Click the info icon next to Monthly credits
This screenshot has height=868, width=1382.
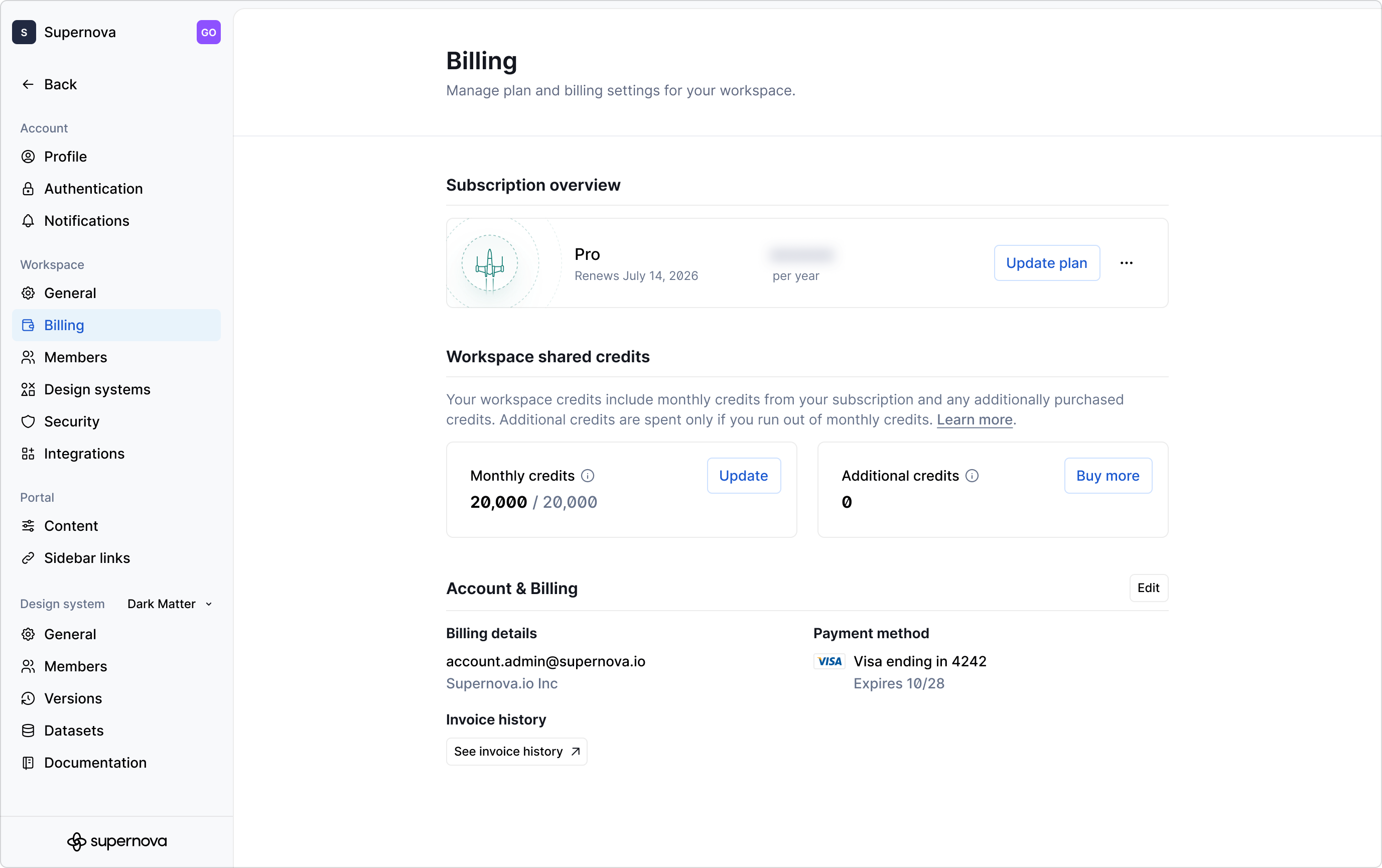588,476
